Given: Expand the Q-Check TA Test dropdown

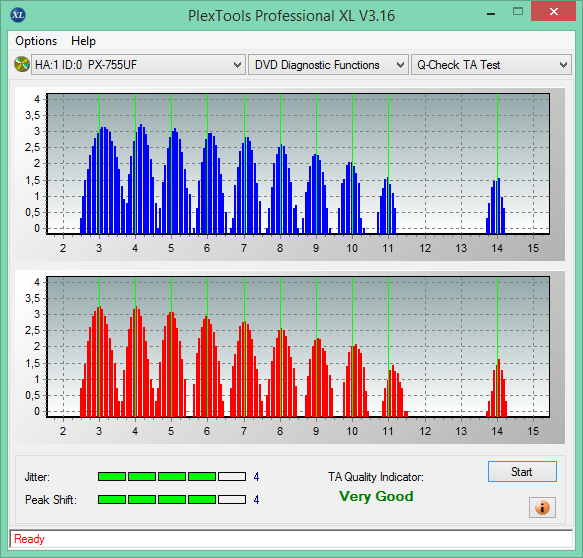Looking at the screenshot, I should (x=491, y=65).
